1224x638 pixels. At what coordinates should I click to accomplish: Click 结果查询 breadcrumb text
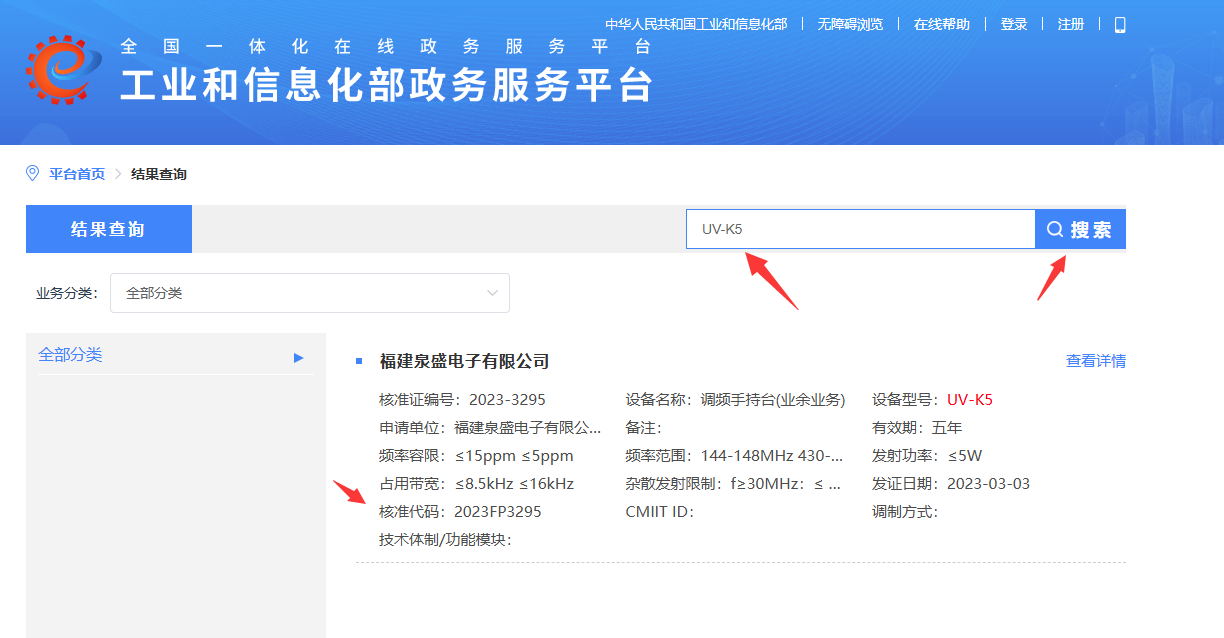coord(159,174)
